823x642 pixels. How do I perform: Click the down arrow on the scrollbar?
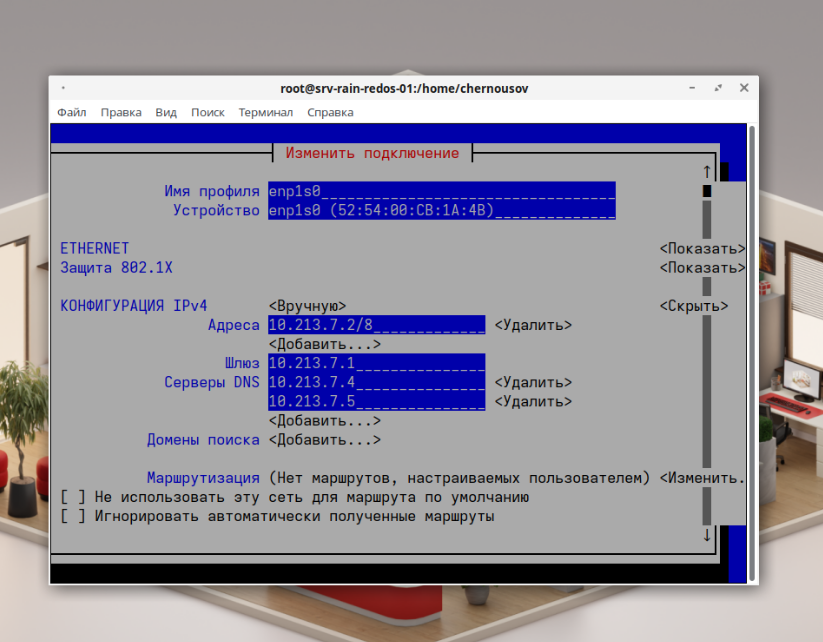[x=707, y=535]
